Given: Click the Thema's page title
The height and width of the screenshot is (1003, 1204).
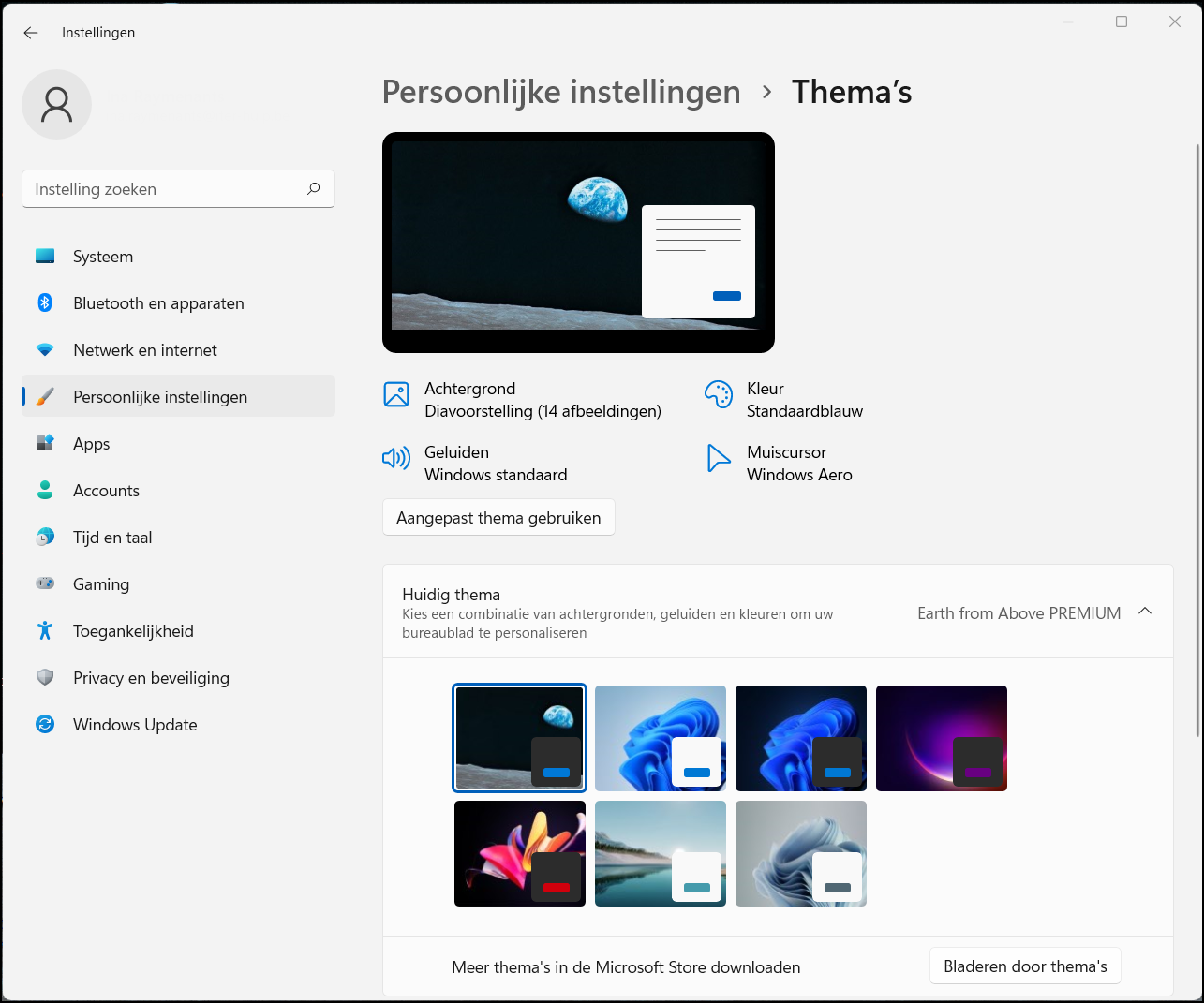Looking at the screenshot, I should [852, 92].
